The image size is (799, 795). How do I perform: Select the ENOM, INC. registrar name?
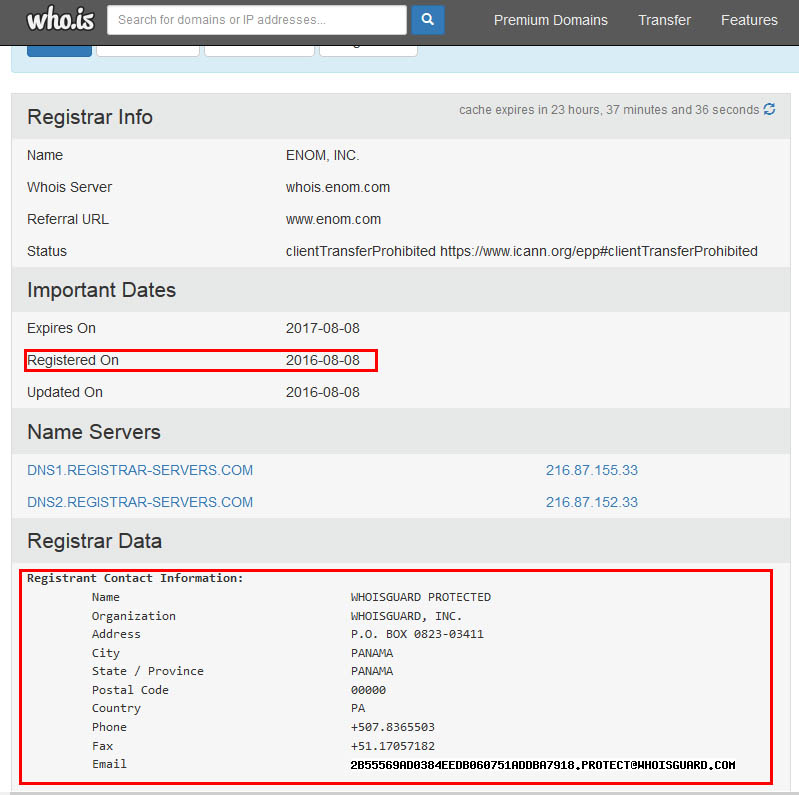point(323,155)
